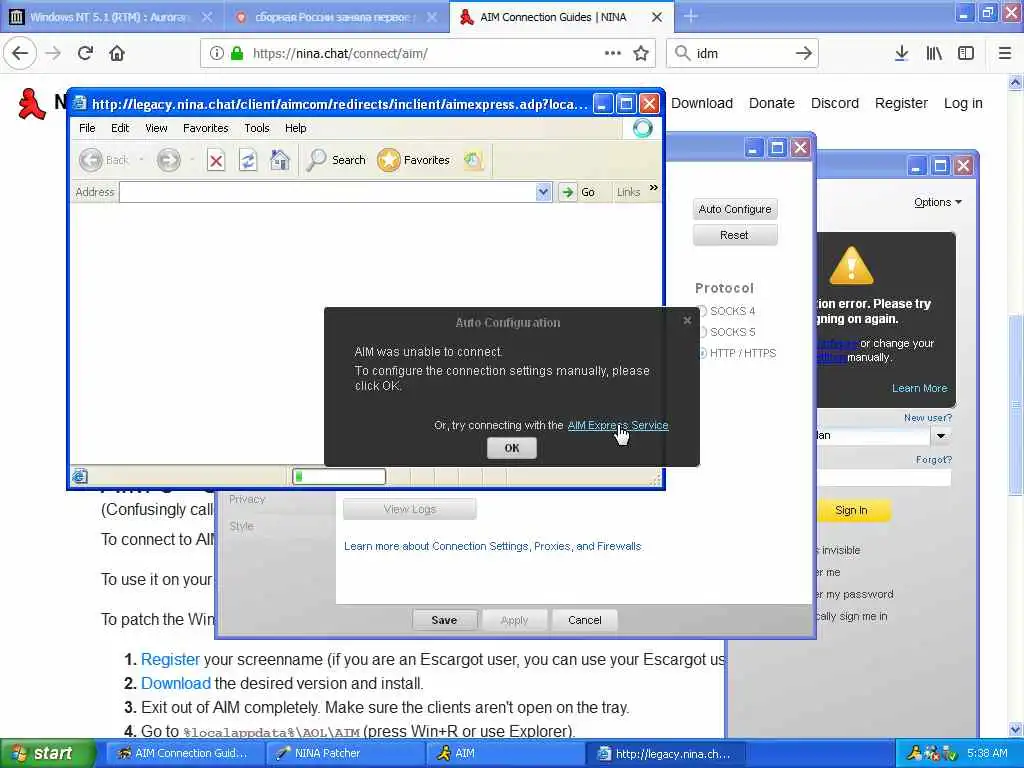Click Reset button in connection settings
Image resolution: width=1024 pixels, height=768 pixels.
(x=735, y=235)
